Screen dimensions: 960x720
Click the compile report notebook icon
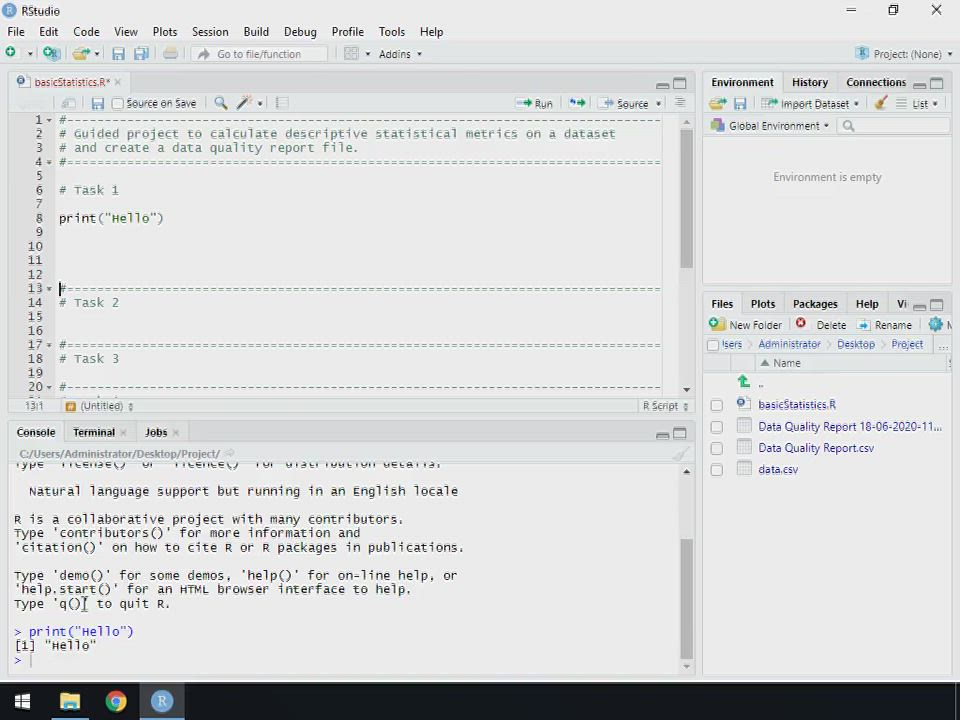pos(282,103)
